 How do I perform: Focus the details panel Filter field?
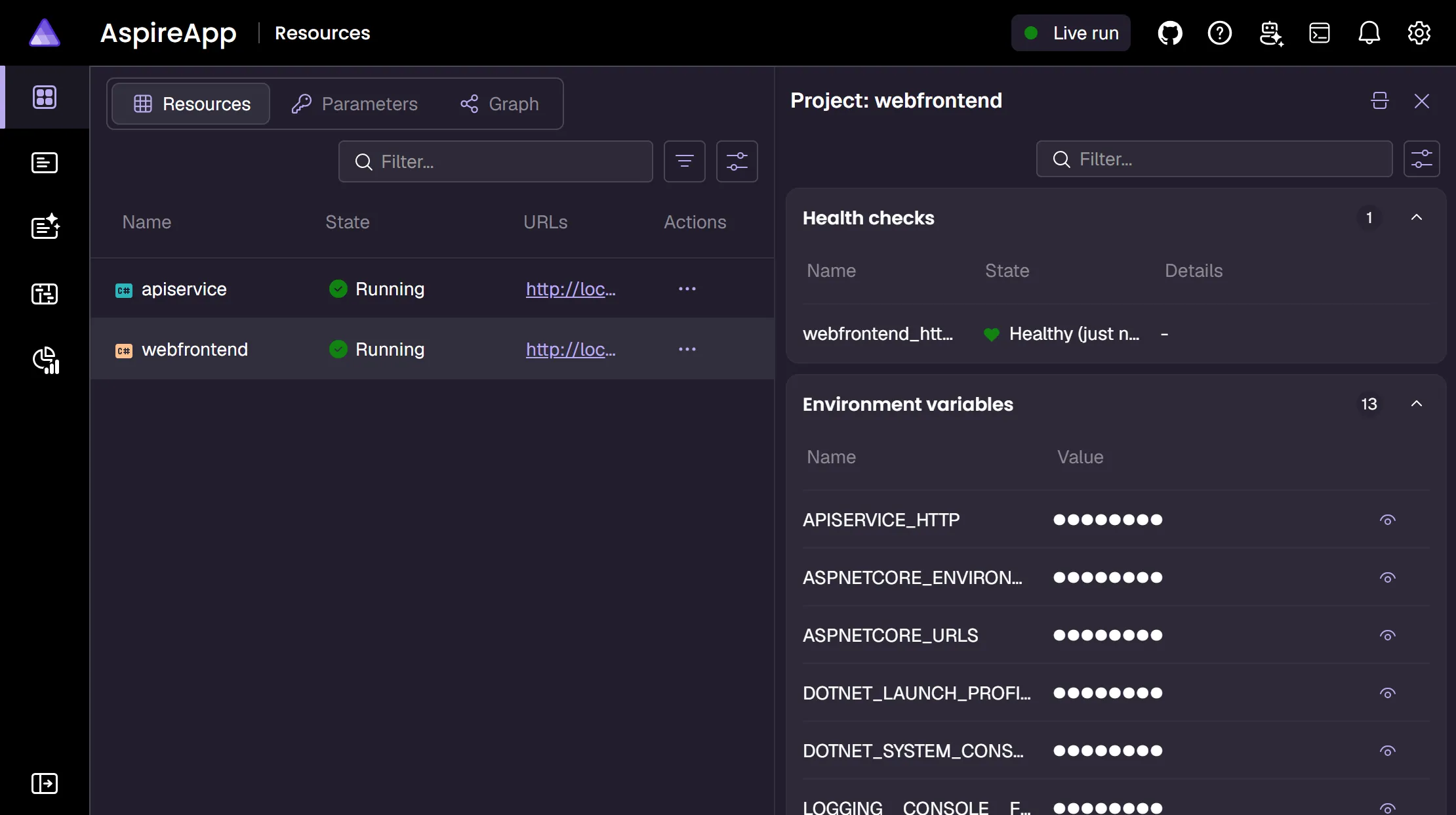[x=1214, y=159]
